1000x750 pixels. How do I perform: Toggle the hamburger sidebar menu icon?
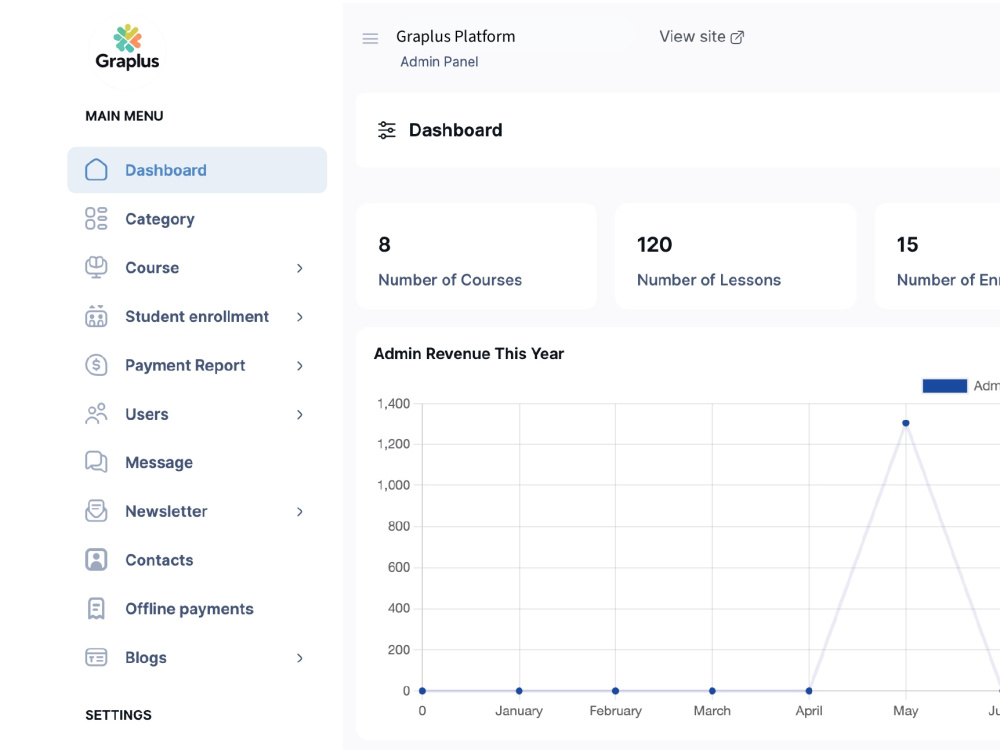click(370, 39)
